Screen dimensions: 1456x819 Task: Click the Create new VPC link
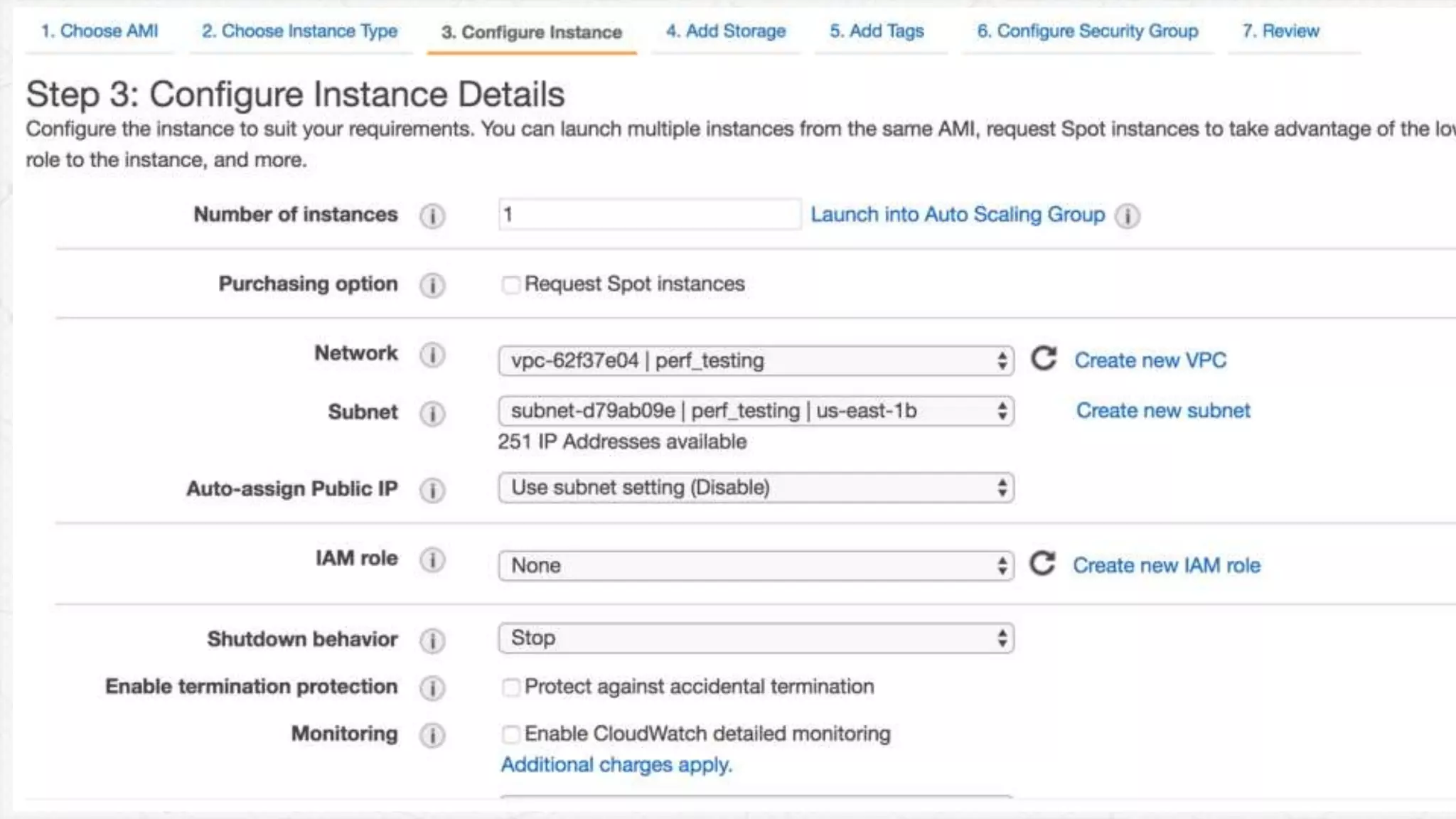coord(1150,360)
